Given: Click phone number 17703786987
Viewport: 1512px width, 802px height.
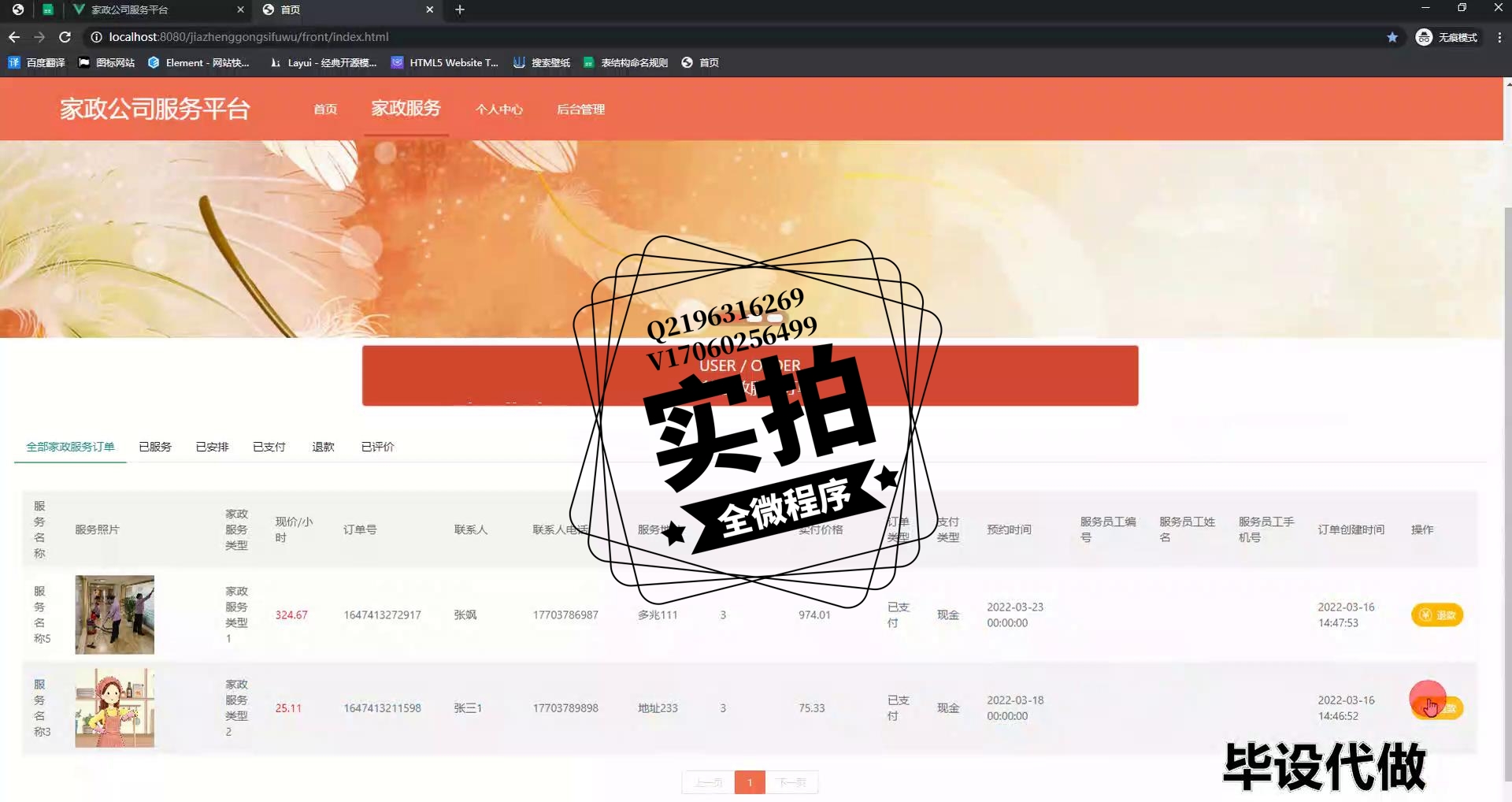Looking at the screenshot, I should pyautogui.click(x=565, y=614).
